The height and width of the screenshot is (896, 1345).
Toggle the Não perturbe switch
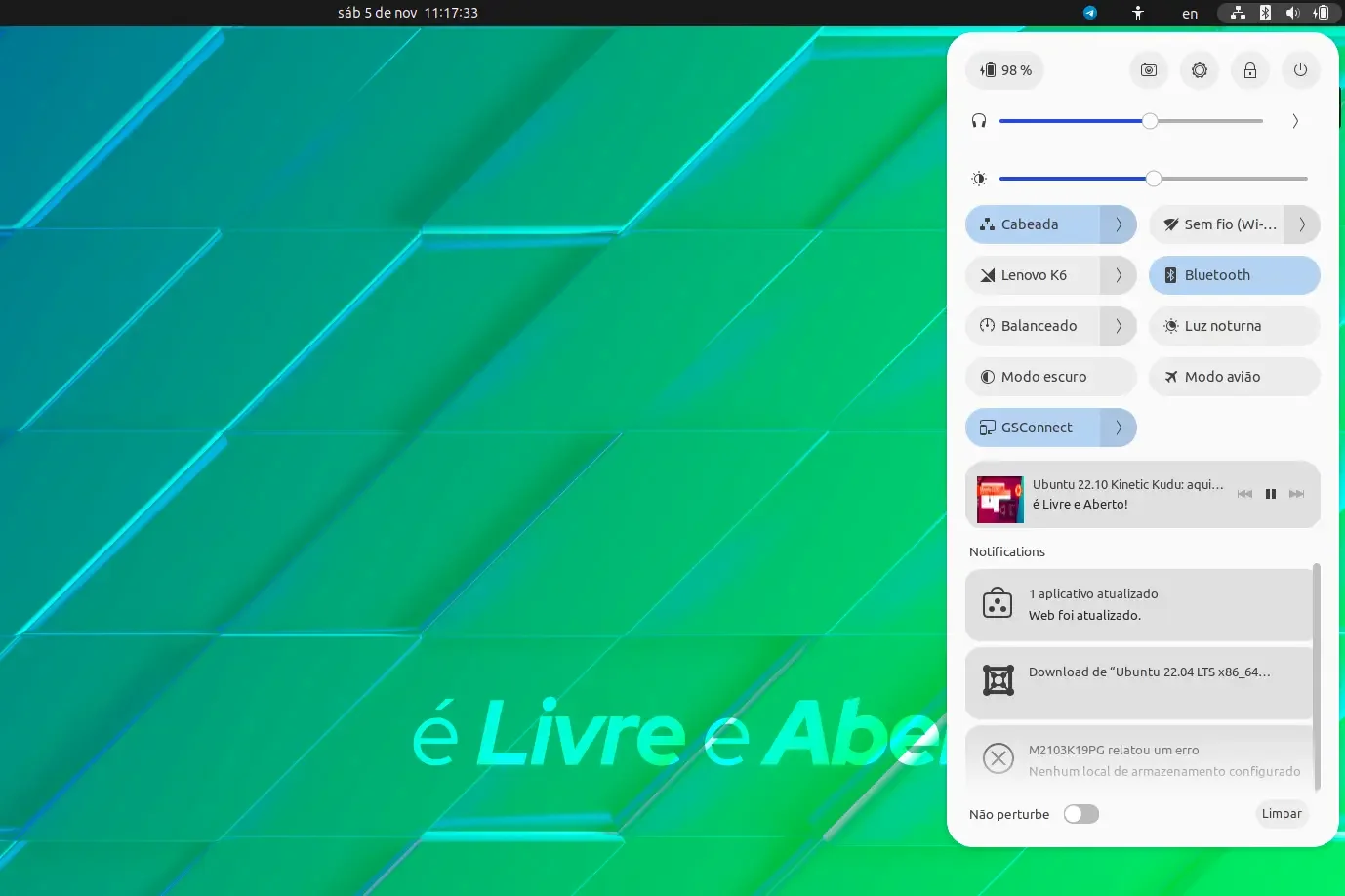(x=1081, y=814)
